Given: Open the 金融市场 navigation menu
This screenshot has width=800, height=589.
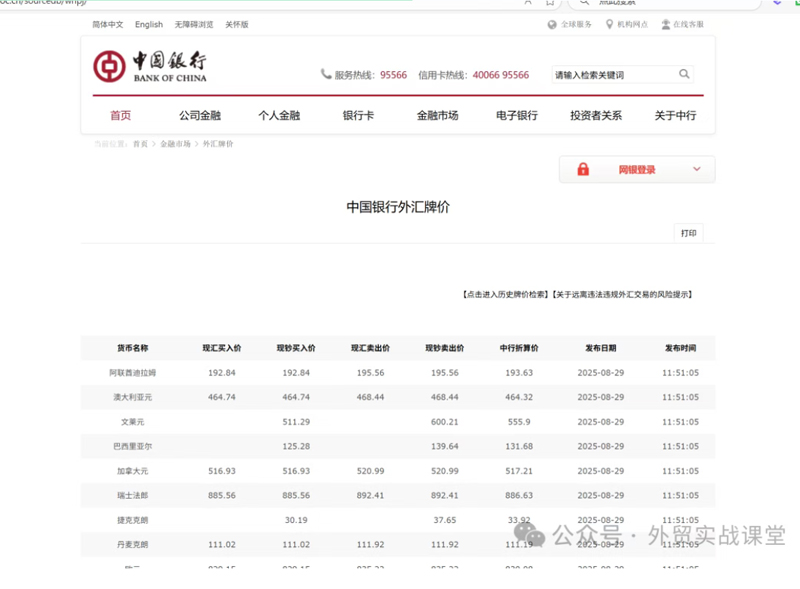Looking at the screenshot, I should pos(437,116).
